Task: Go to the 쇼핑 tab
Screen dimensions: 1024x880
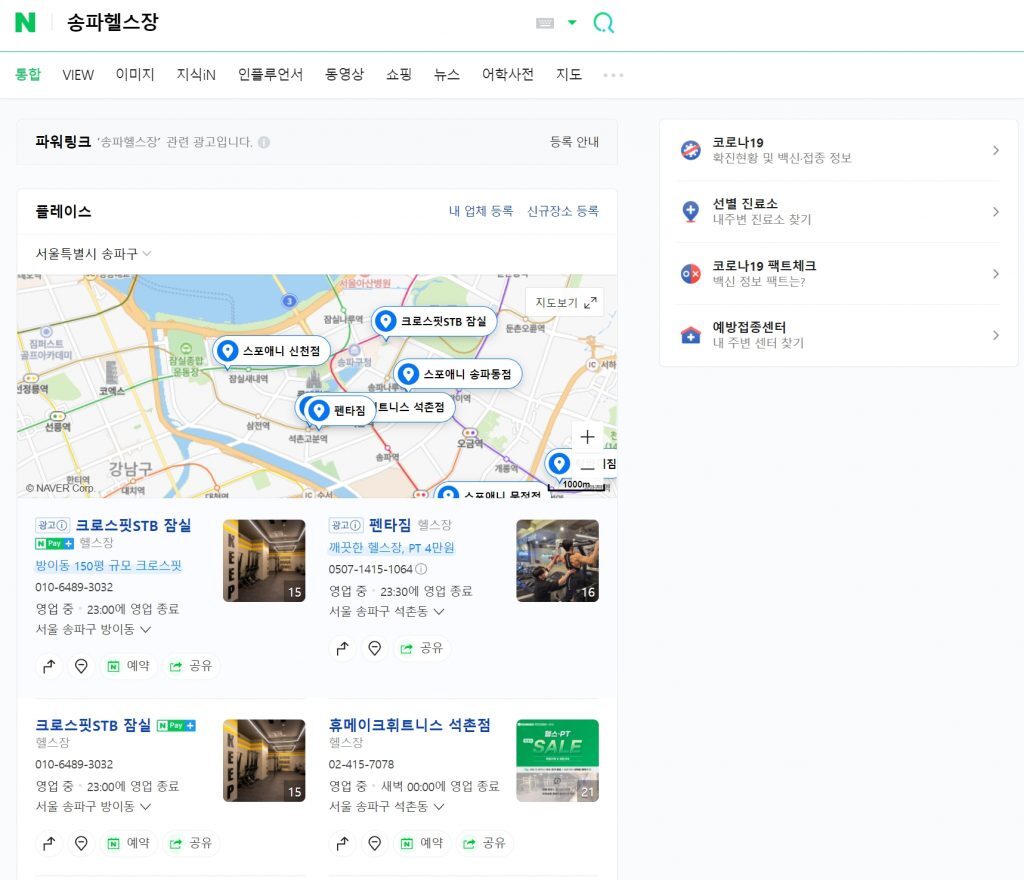Action: click(398, 74)
